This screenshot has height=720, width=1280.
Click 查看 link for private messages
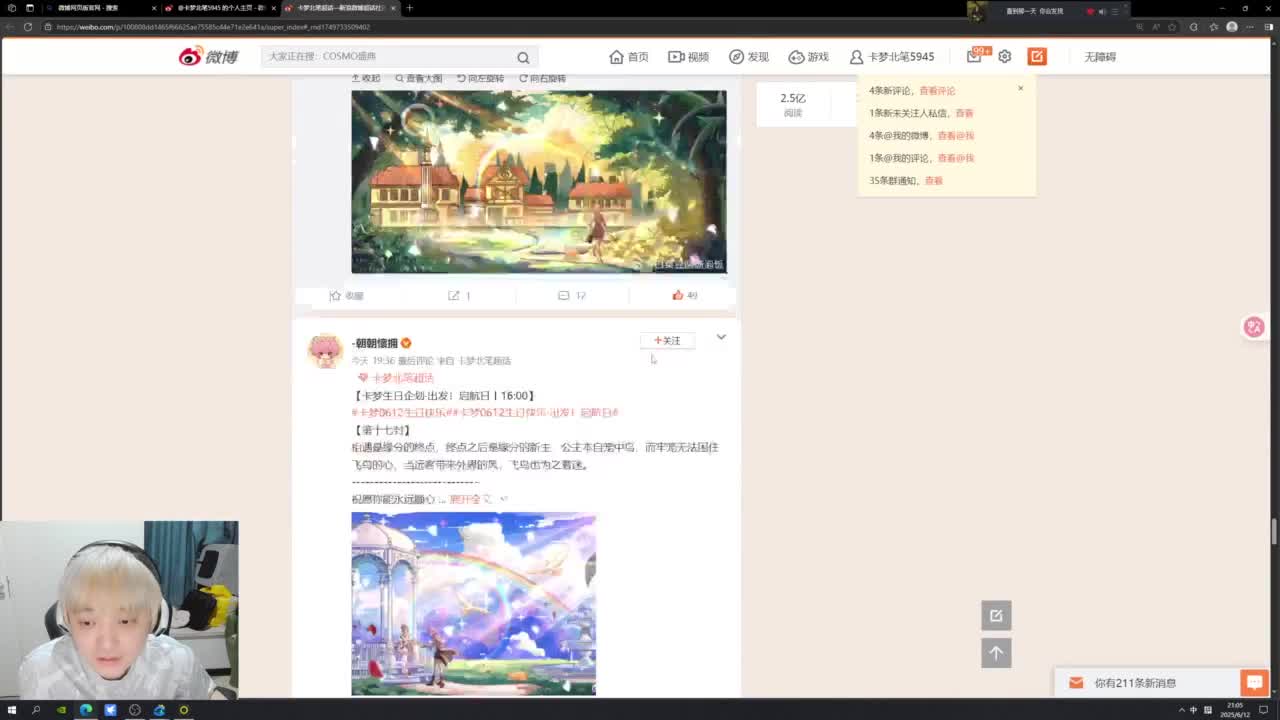pos(964,113)
